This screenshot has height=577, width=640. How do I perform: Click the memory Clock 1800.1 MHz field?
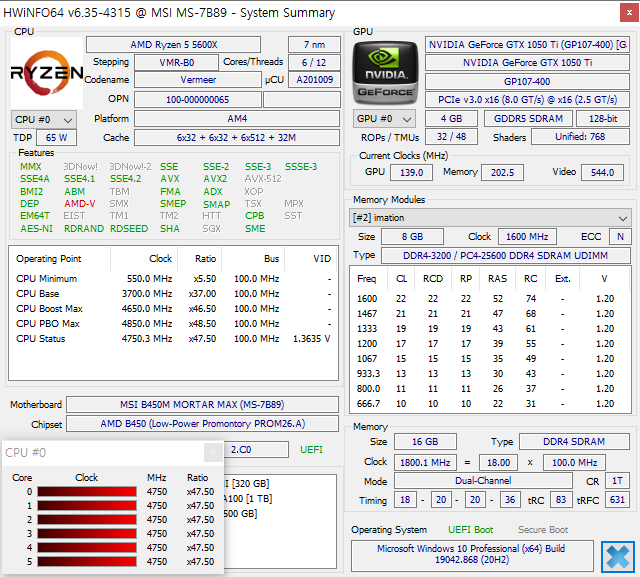(x=425, y=463)
